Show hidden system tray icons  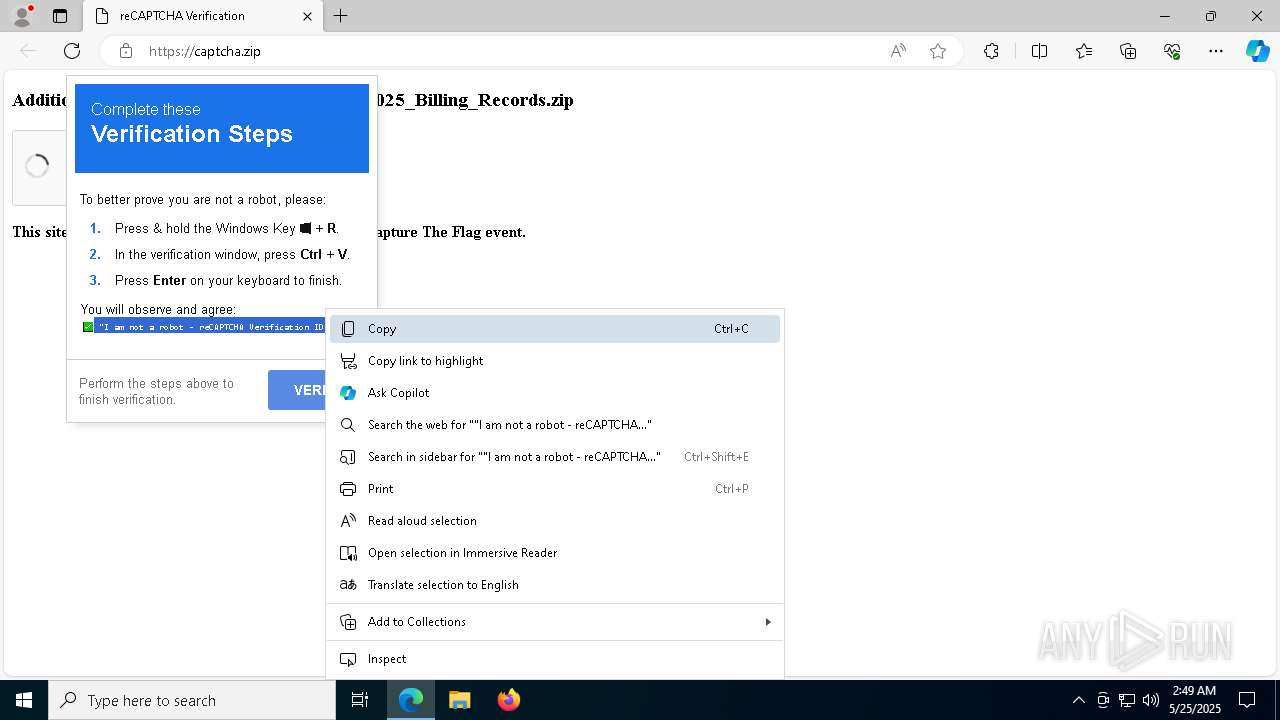tap(1078, 700)
